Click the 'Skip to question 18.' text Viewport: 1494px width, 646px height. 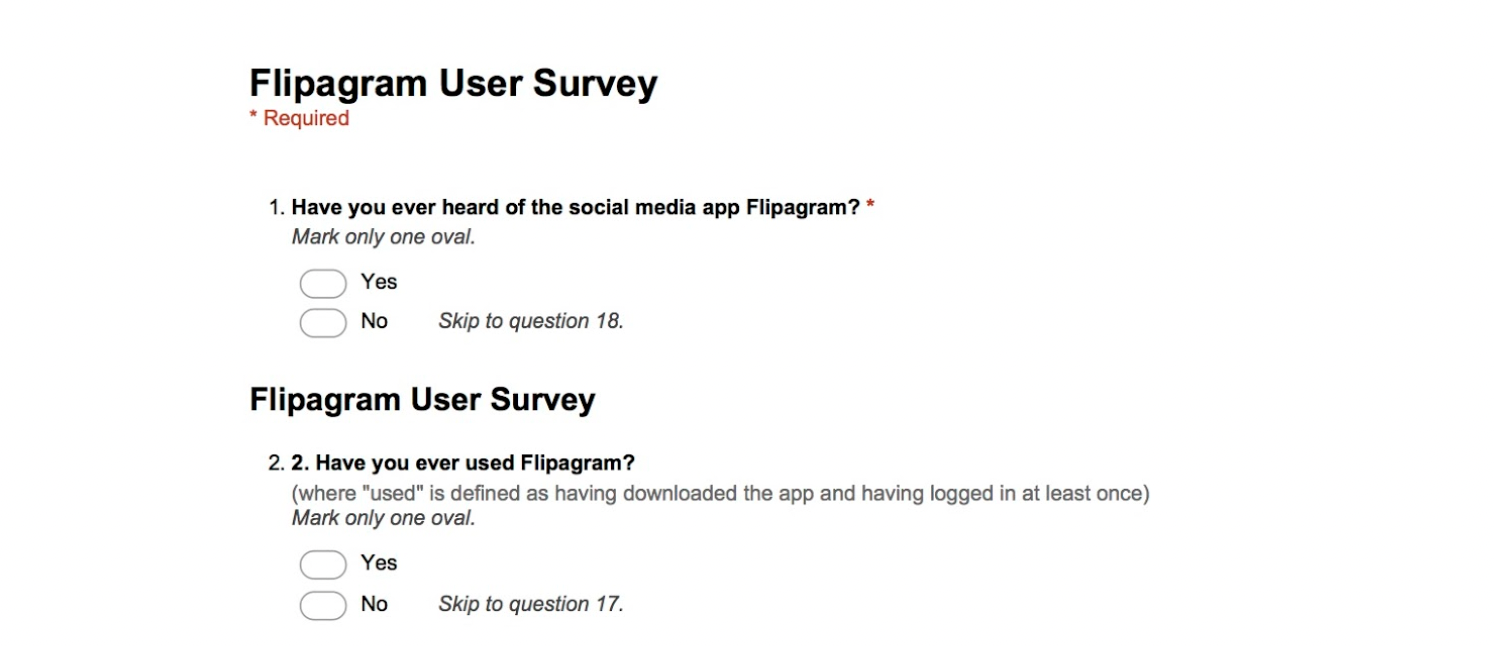pos(531,321)
